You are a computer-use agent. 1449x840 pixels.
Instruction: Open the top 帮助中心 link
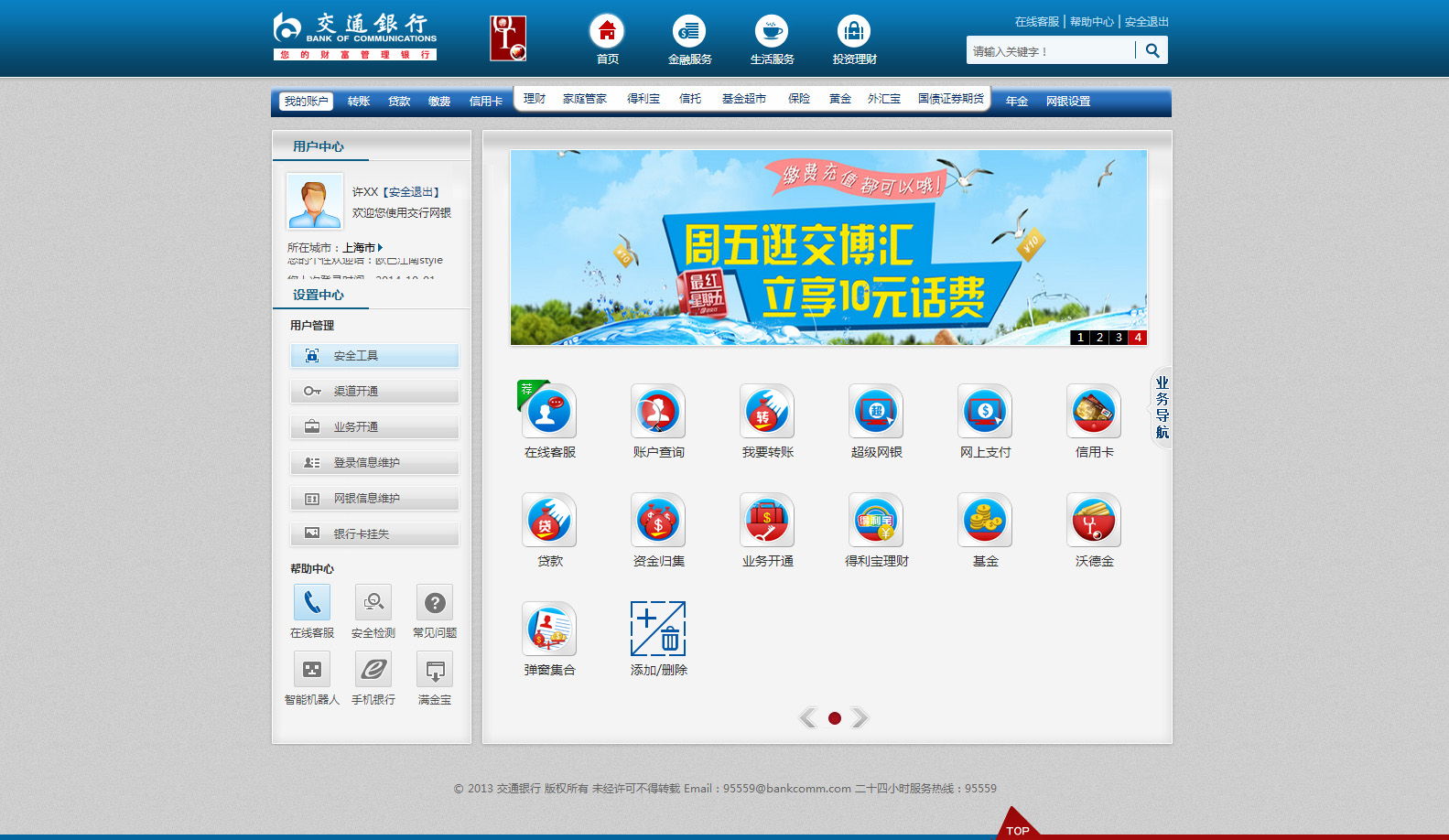point(1092,22)
